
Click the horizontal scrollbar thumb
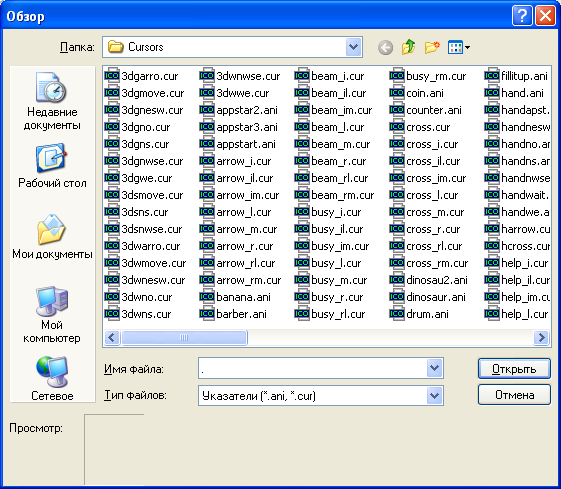(x=184, y=337)
